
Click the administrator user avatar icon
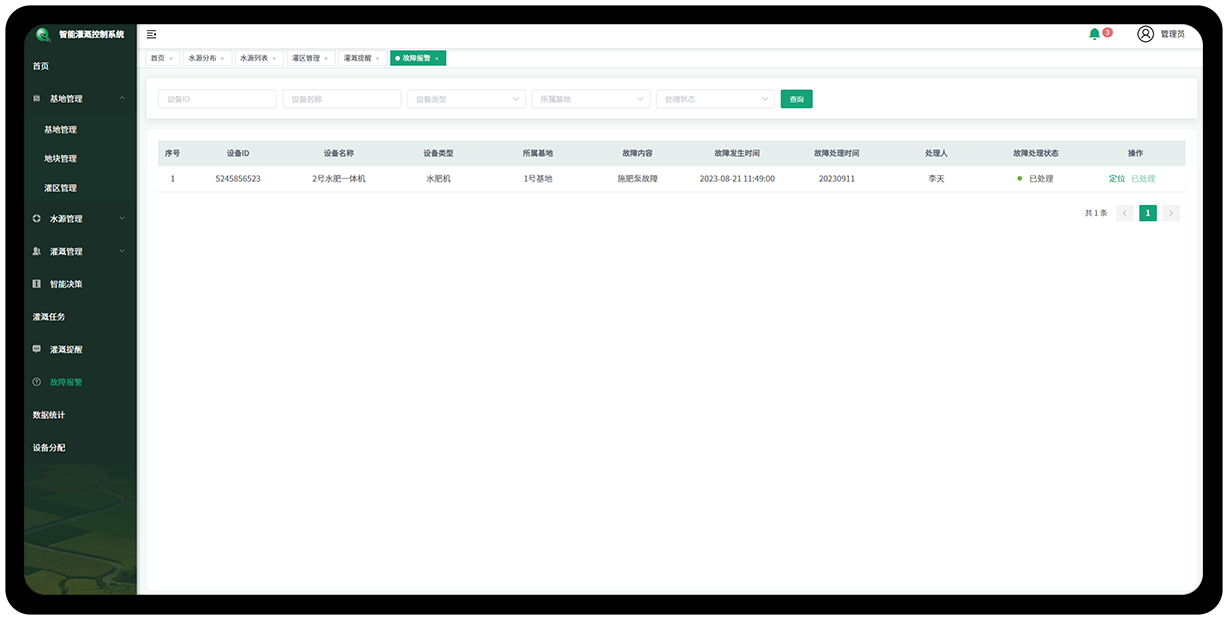(1146, 34)
